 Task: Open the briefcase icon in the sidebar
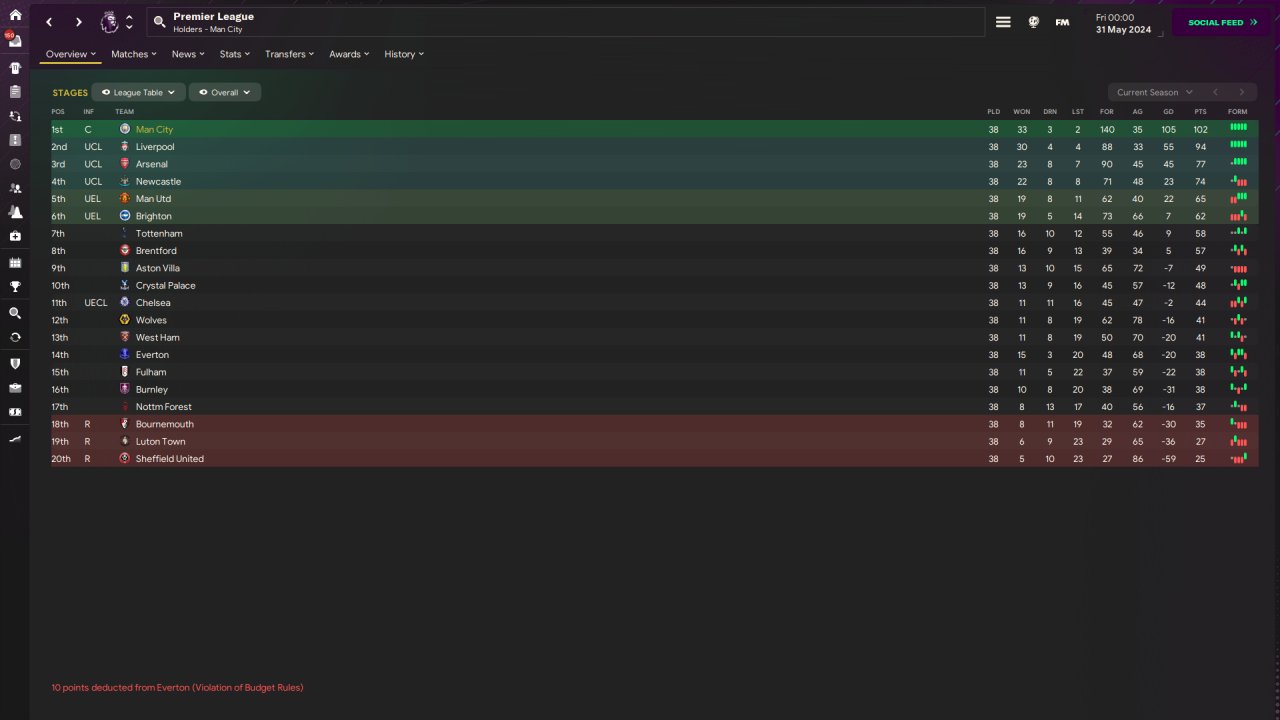pyautogui.click(x=15, y=388)
